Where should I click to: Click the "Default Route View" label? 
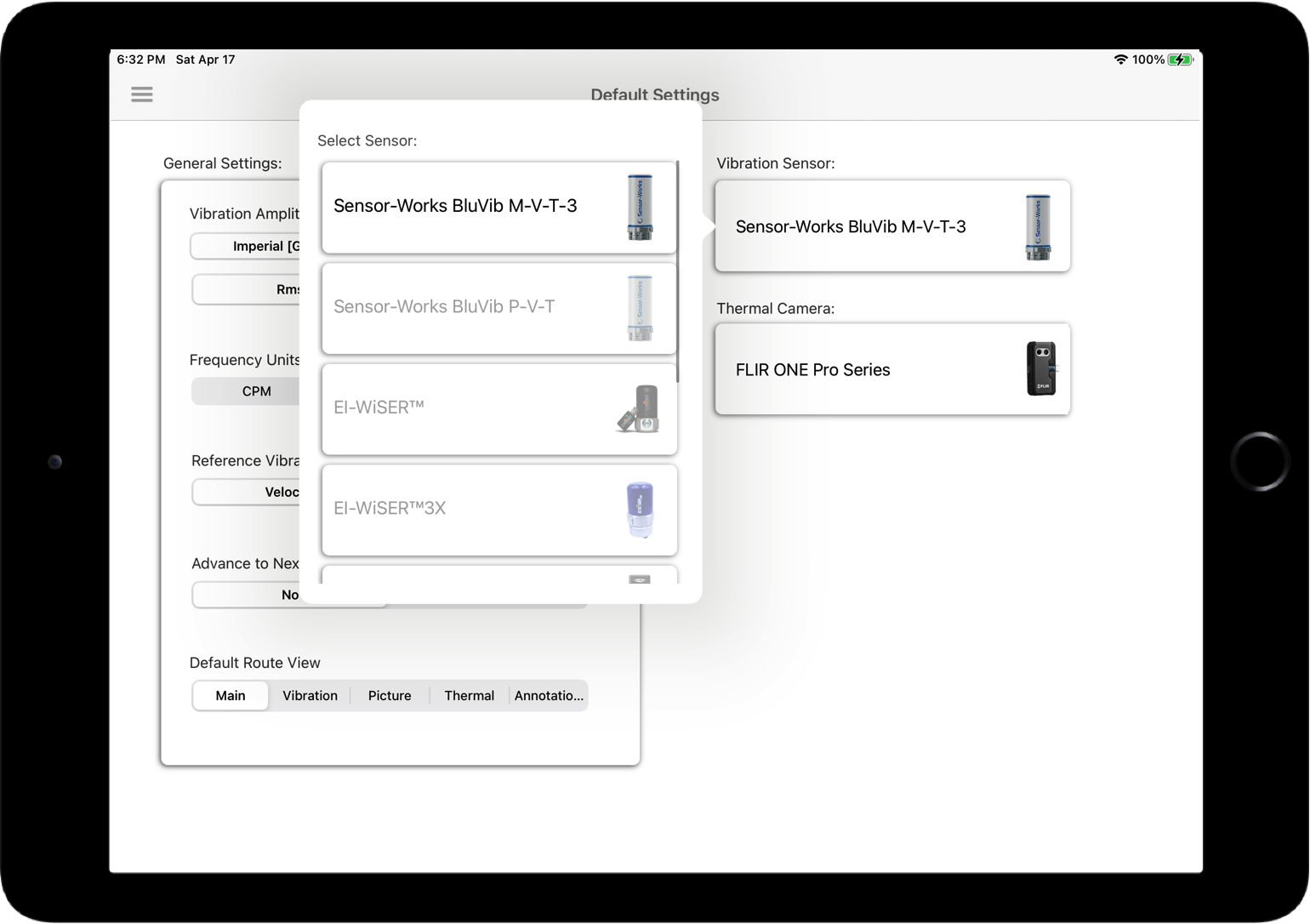coord(255,663)
